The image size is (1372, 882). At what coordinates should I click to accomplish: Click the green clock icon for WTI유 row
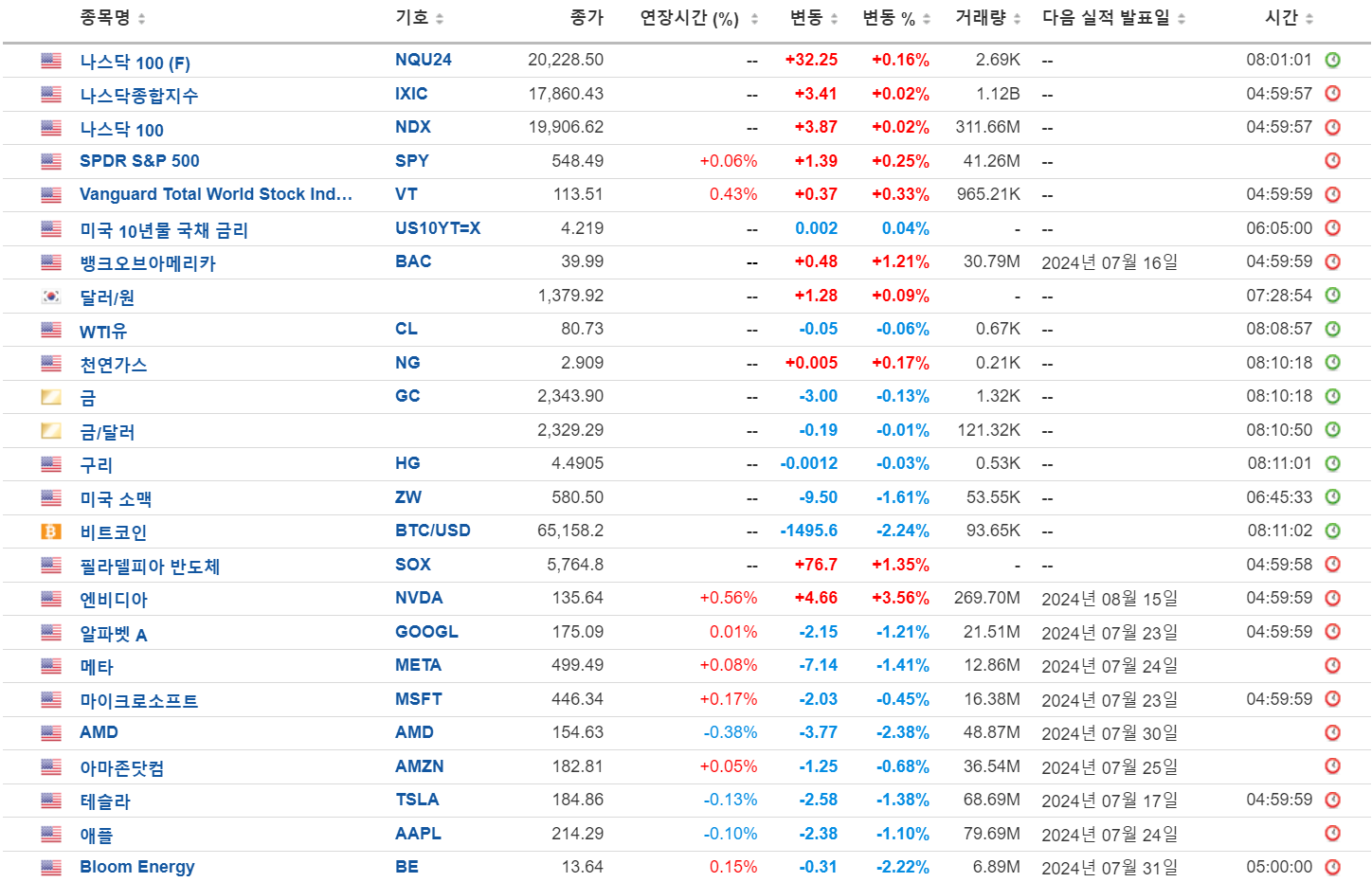[1332, 329]
